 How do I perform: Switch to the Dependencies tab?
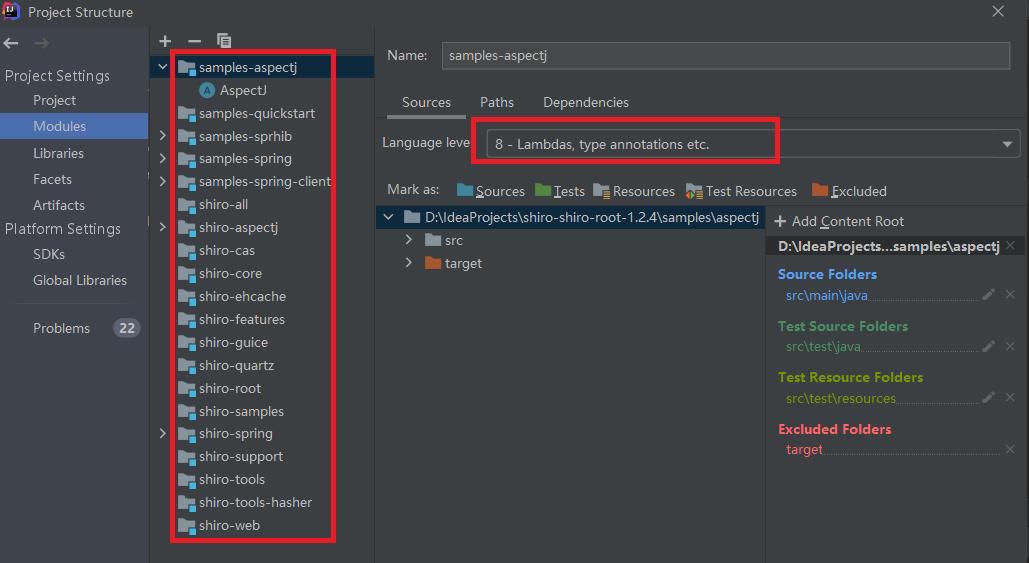[x=585, y=102]
